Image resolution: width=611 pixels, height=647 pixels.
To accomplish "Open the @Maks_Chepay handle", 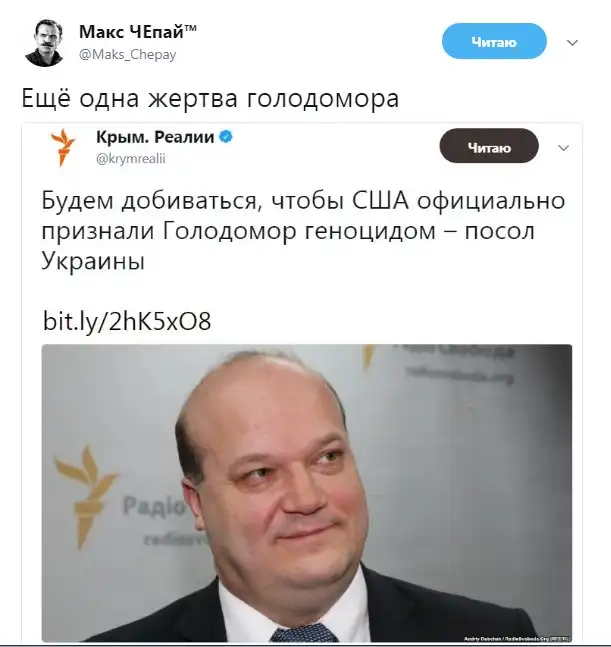I will pyautogui.click(x=127, y=54).
